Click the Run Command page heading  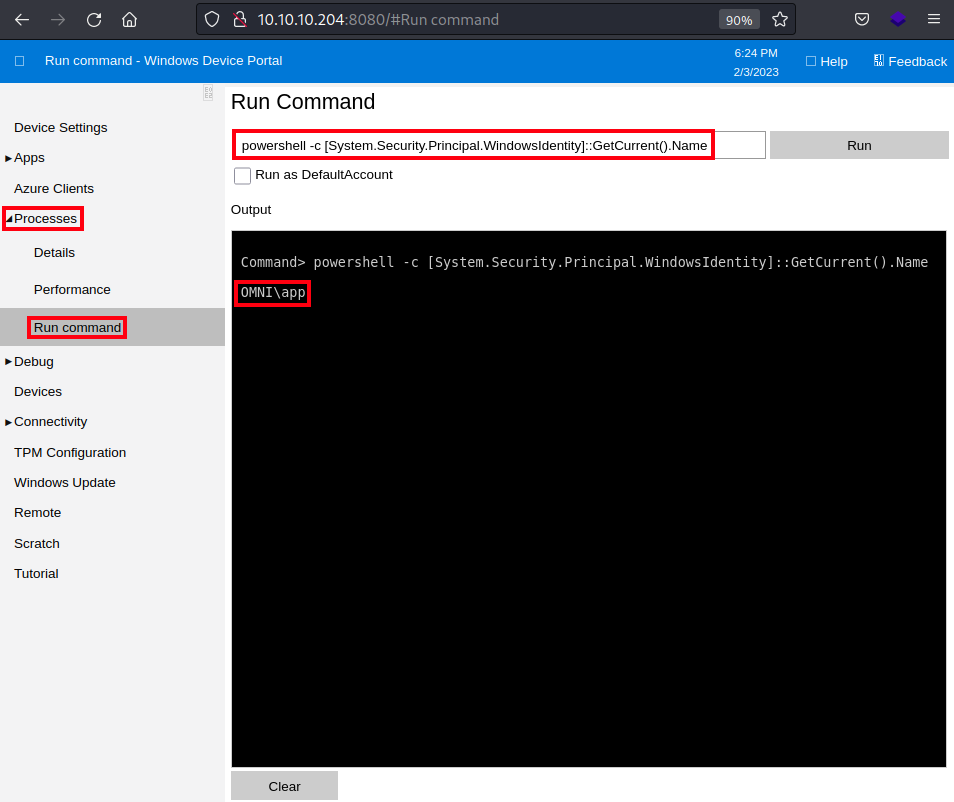click(x=303, y=102)
